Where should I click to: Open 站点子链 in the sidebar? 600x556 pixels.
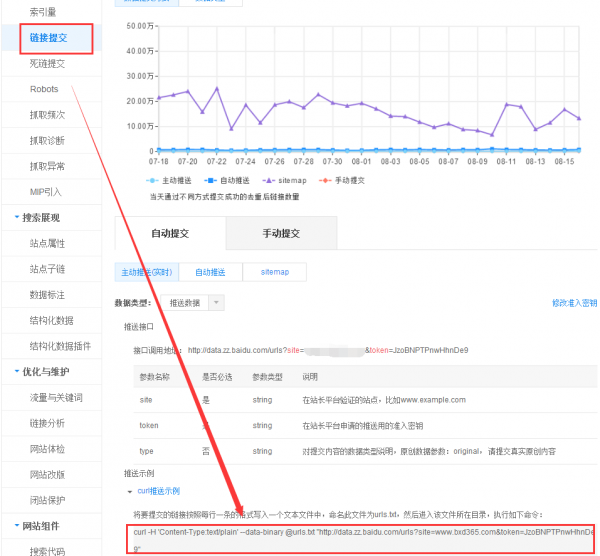pos(47,269)
